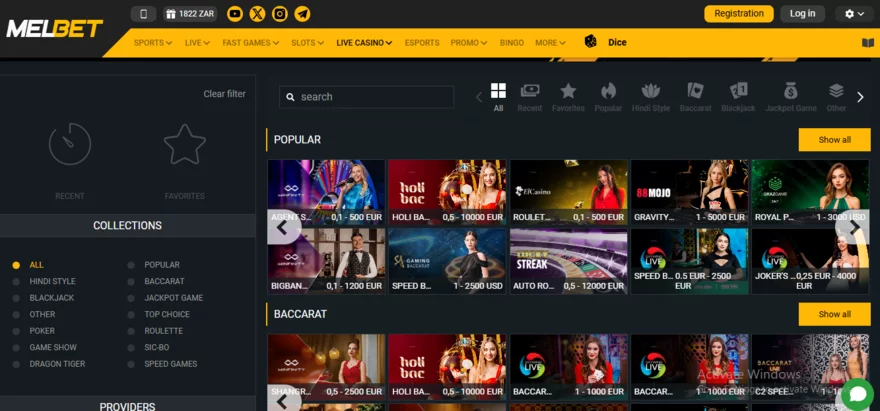Click the book icon in the navigation bar
Viewport: 880px width, 411px height.
coord(868,43)
